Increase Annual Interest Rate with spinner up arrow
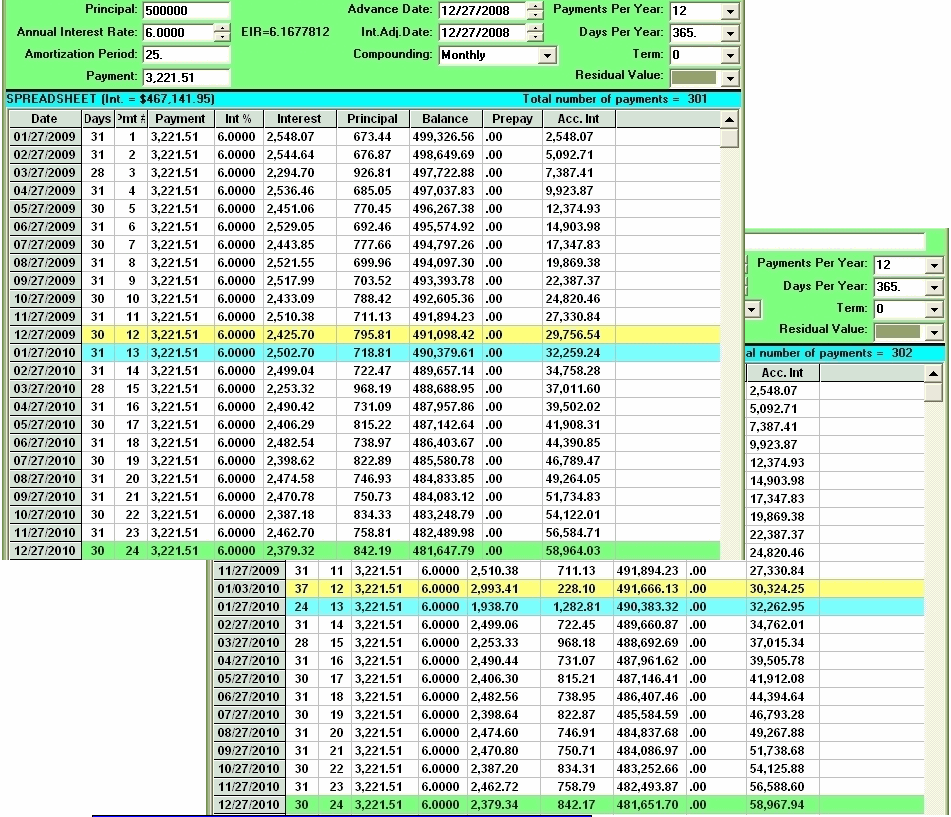This screenshot has width=951, height=817. coord(221,28)
